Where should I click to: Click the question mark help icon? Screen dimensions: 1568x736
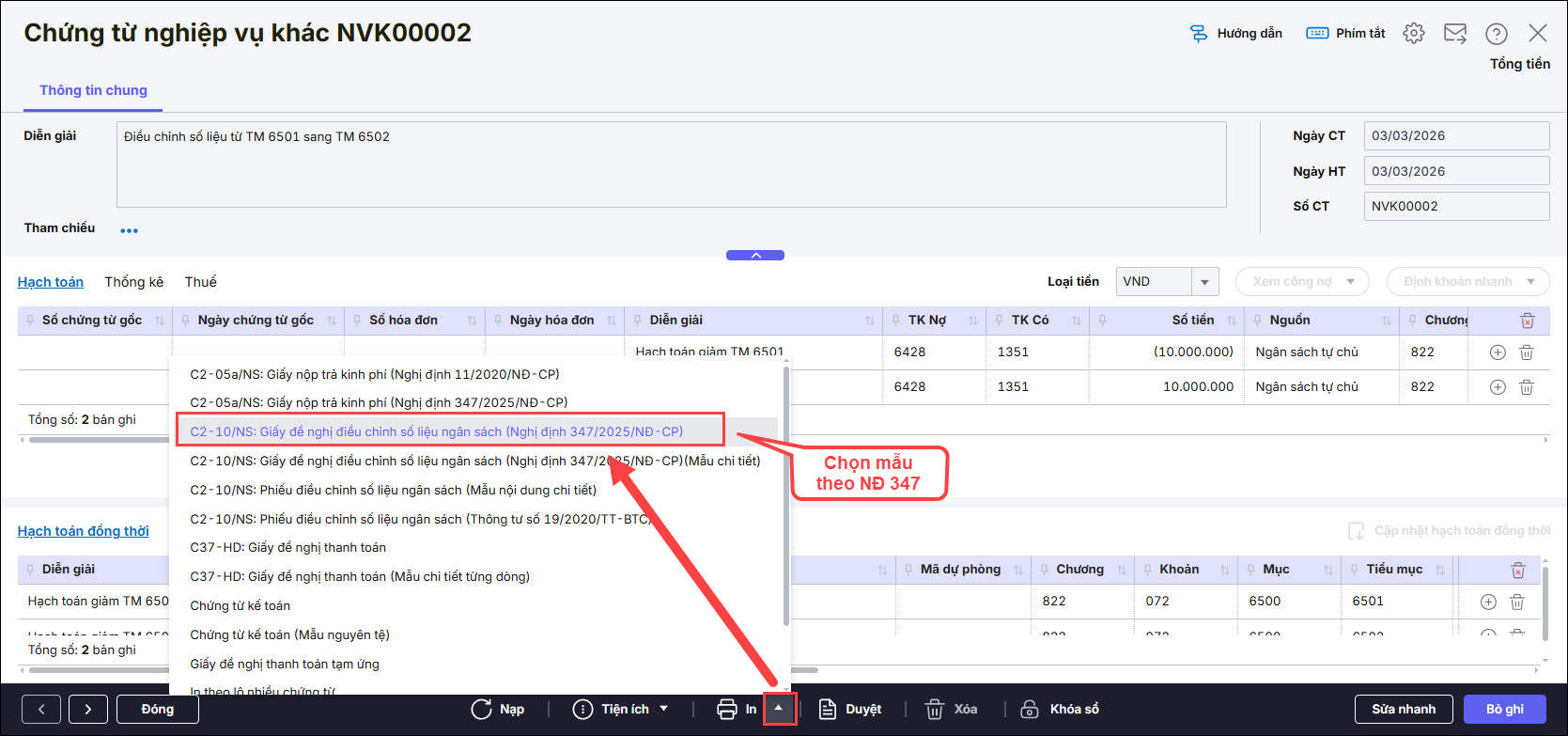click(1497, 34)
